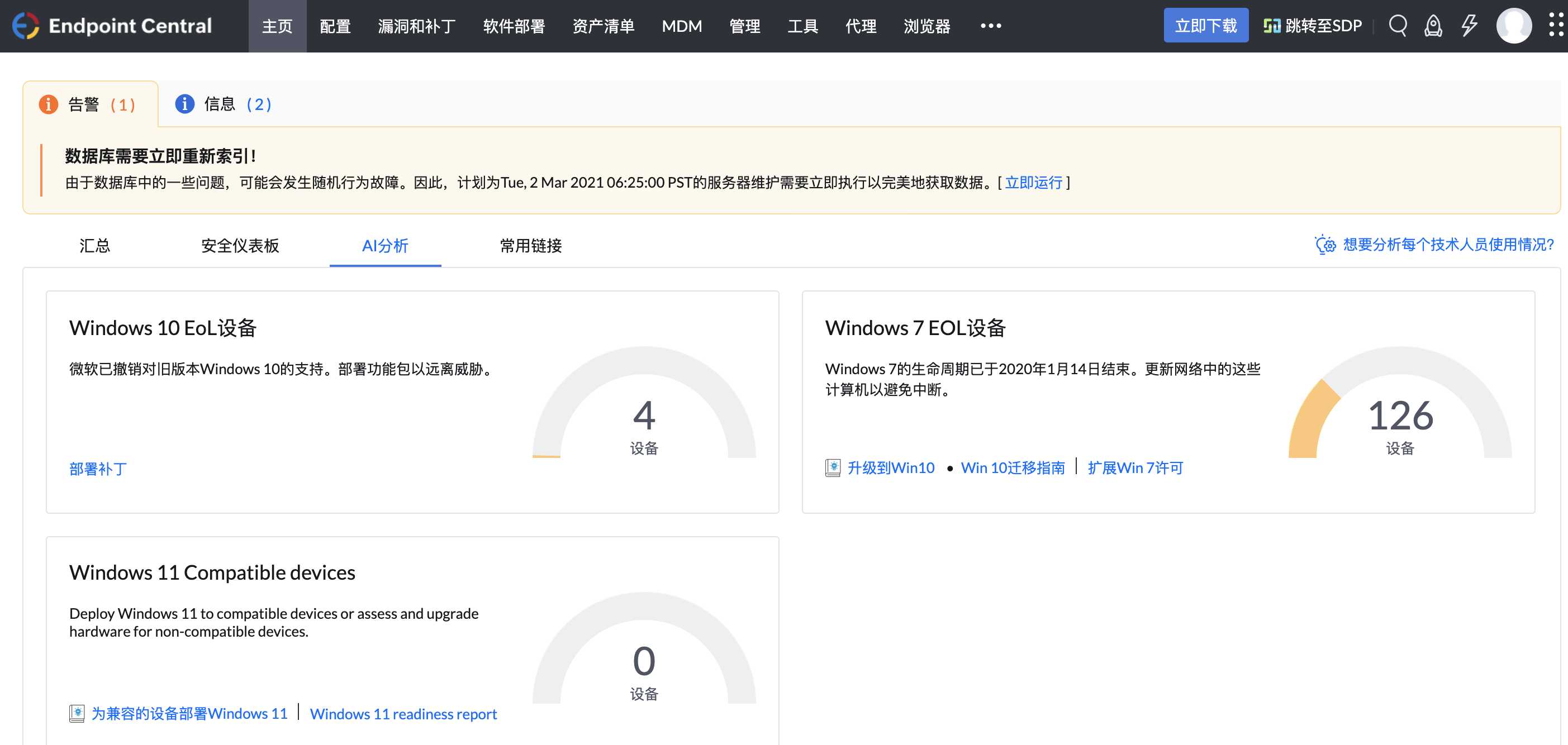Click the 立即下载 button

1206,25
